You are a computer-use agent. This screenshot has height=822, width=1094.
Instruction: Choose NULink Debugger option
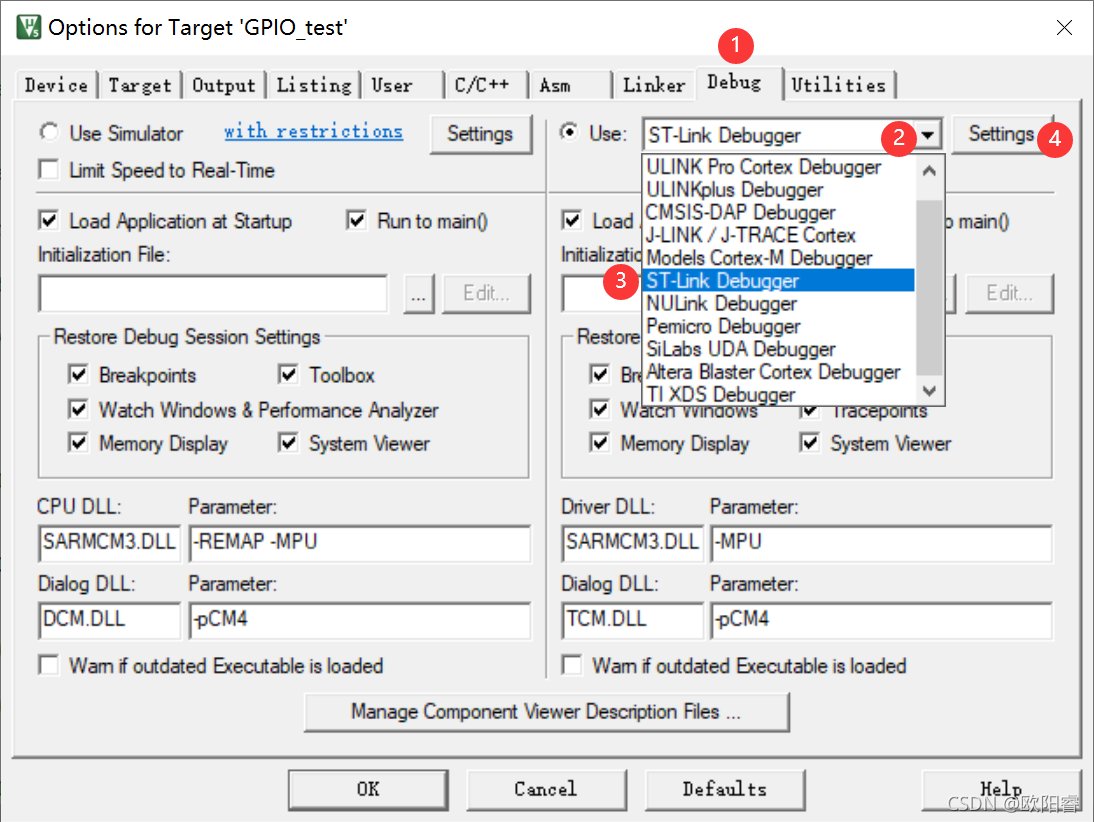click(x=778, y=304)
